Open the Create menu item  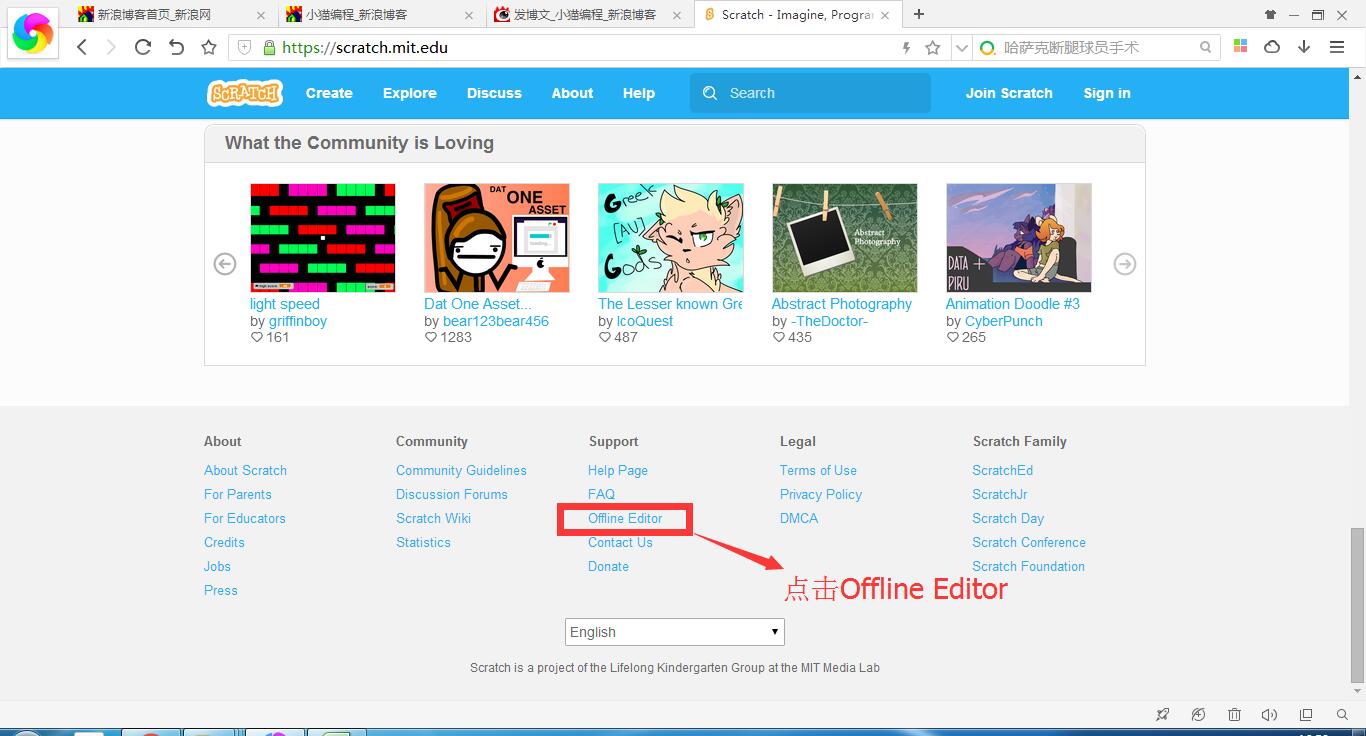[x=329, y=93]
